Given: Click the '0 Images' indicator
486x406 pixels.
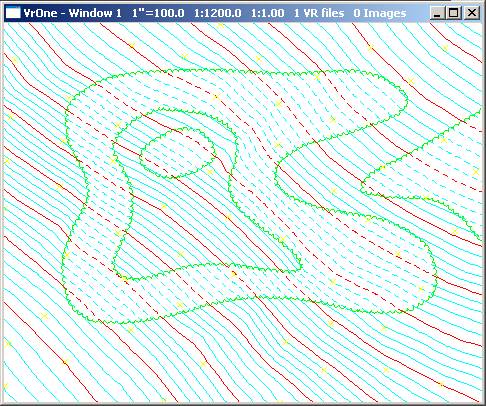Looking at the screenshot, I should click(x=380, y=13).
